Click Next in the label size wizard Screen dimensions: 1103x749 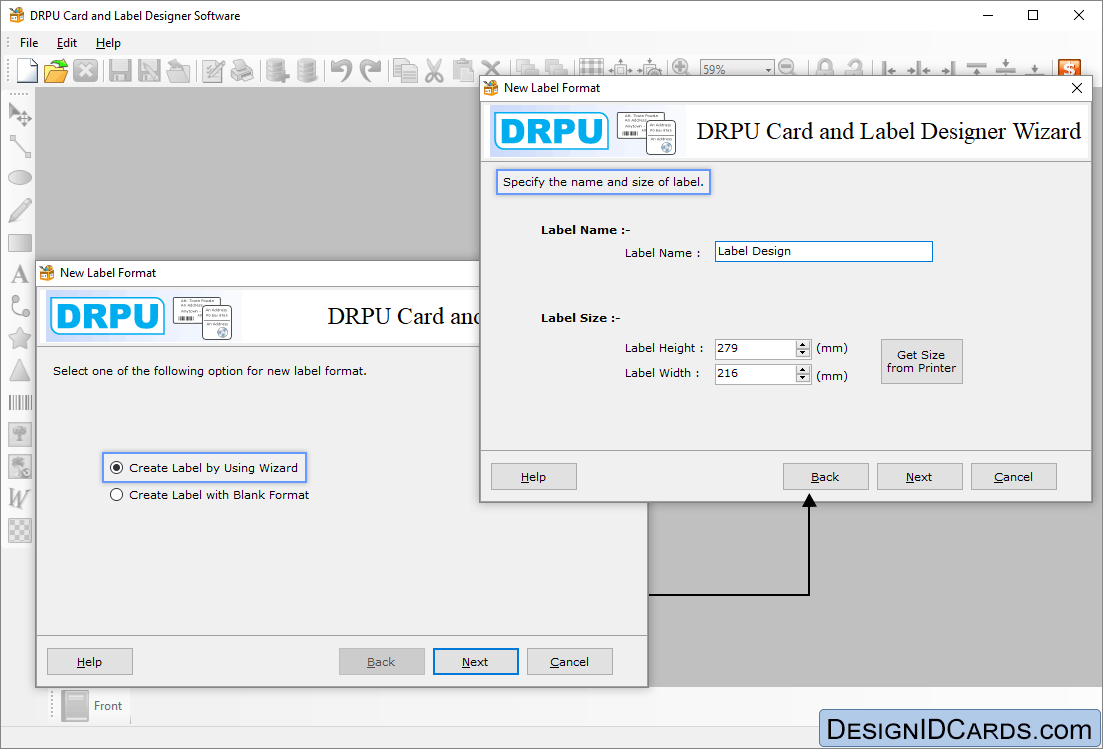pos(919,477)
